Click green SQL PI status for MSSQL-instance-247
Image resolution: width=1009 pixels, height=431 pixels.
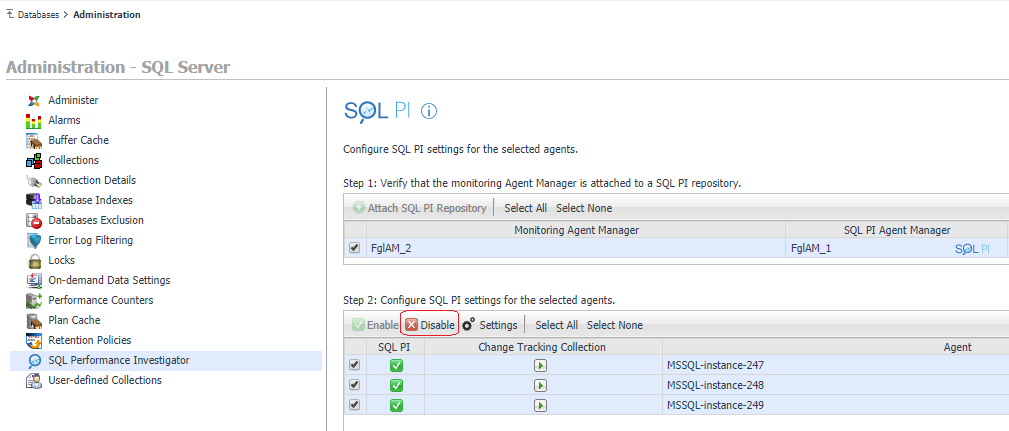click(396, 365)
